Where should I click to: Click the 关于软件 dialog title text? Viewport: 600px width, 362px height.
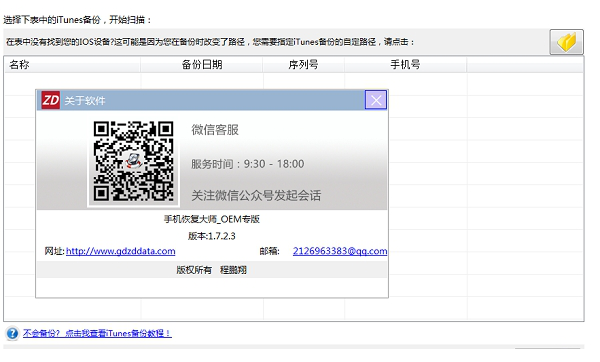pos(85,101)
